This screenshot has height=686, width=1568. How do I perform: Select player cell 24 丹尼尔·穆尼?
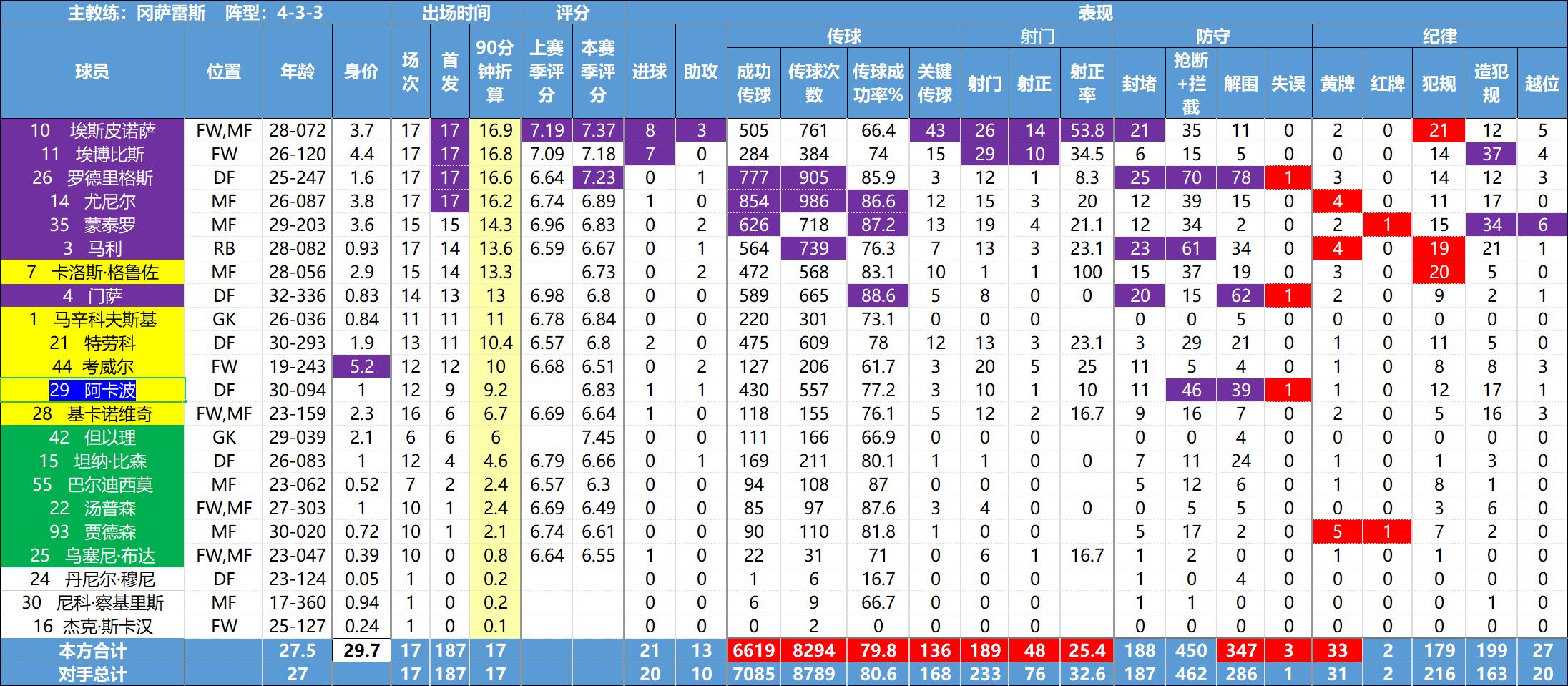(92, 579)
